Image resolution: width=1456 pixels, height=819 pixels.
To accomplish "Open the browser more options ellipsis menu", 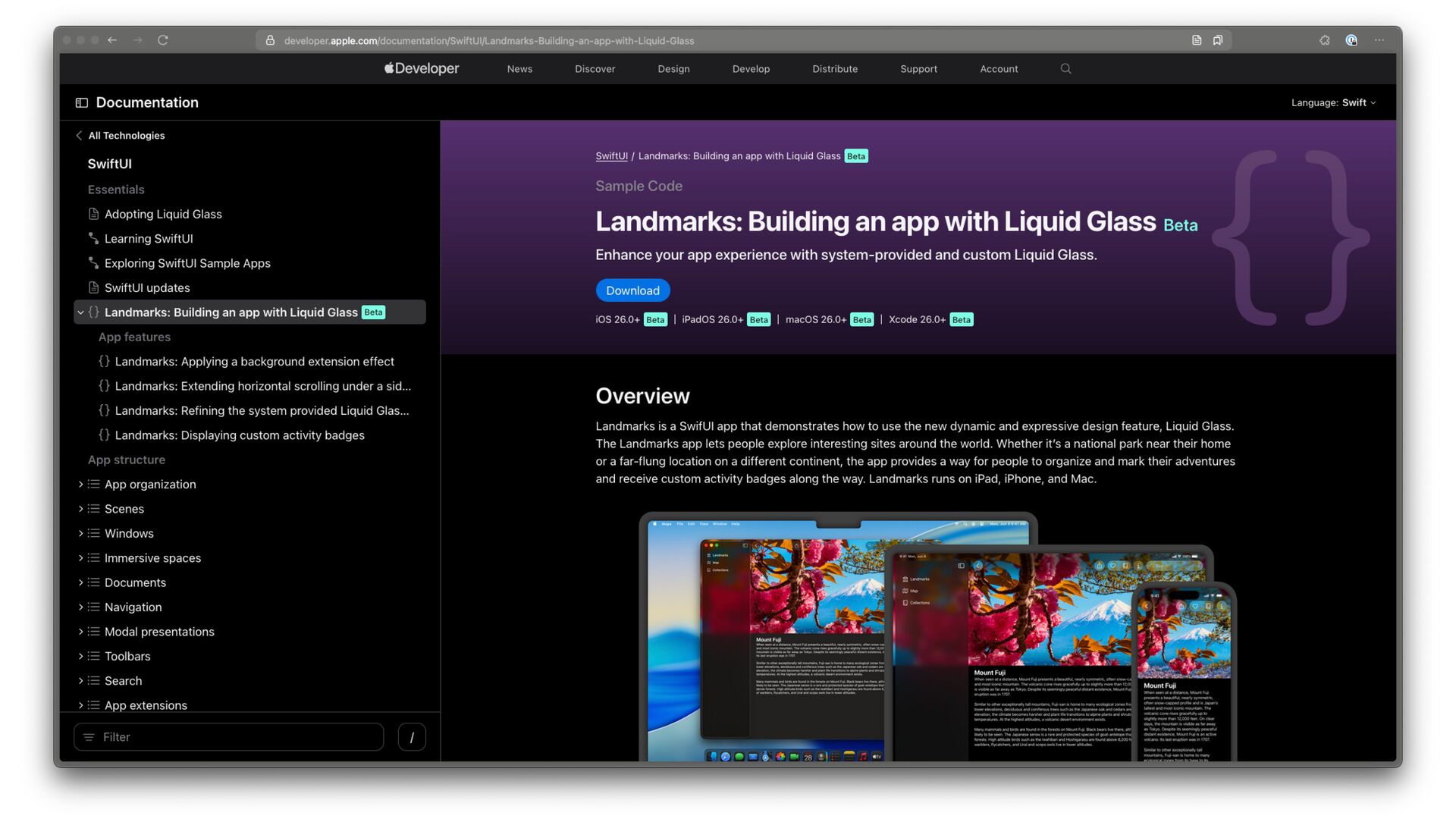I will pos(1379,40).
